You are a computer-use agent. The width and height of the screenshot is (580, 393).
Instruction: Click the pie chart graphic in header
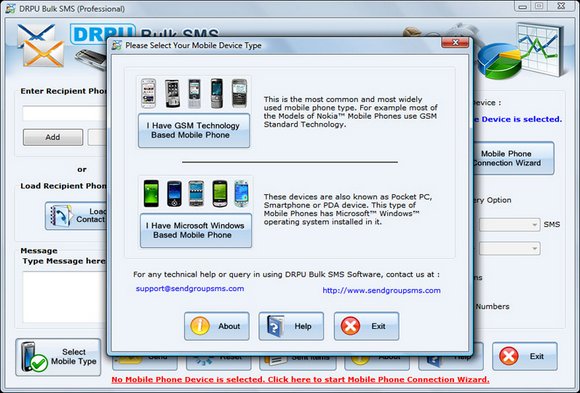click(x=499, y=61)
